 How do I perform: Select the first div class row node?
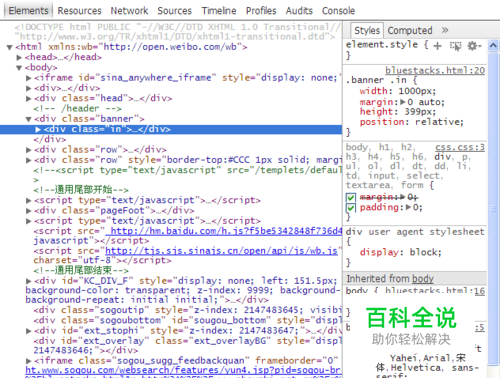[x=100, y=150]
